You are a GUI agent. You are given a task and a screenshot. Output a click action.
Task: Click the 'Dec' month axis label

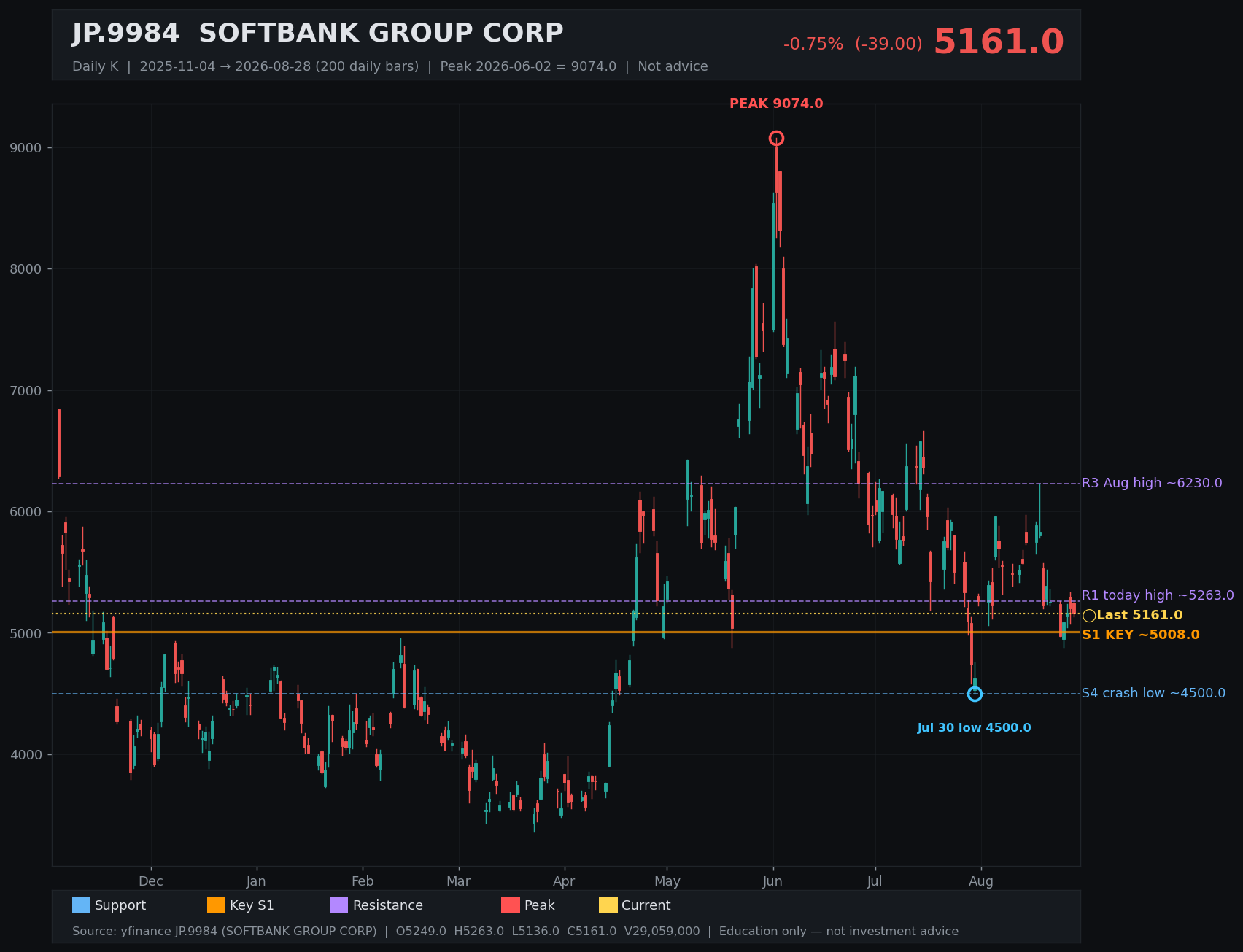[151, 881]
